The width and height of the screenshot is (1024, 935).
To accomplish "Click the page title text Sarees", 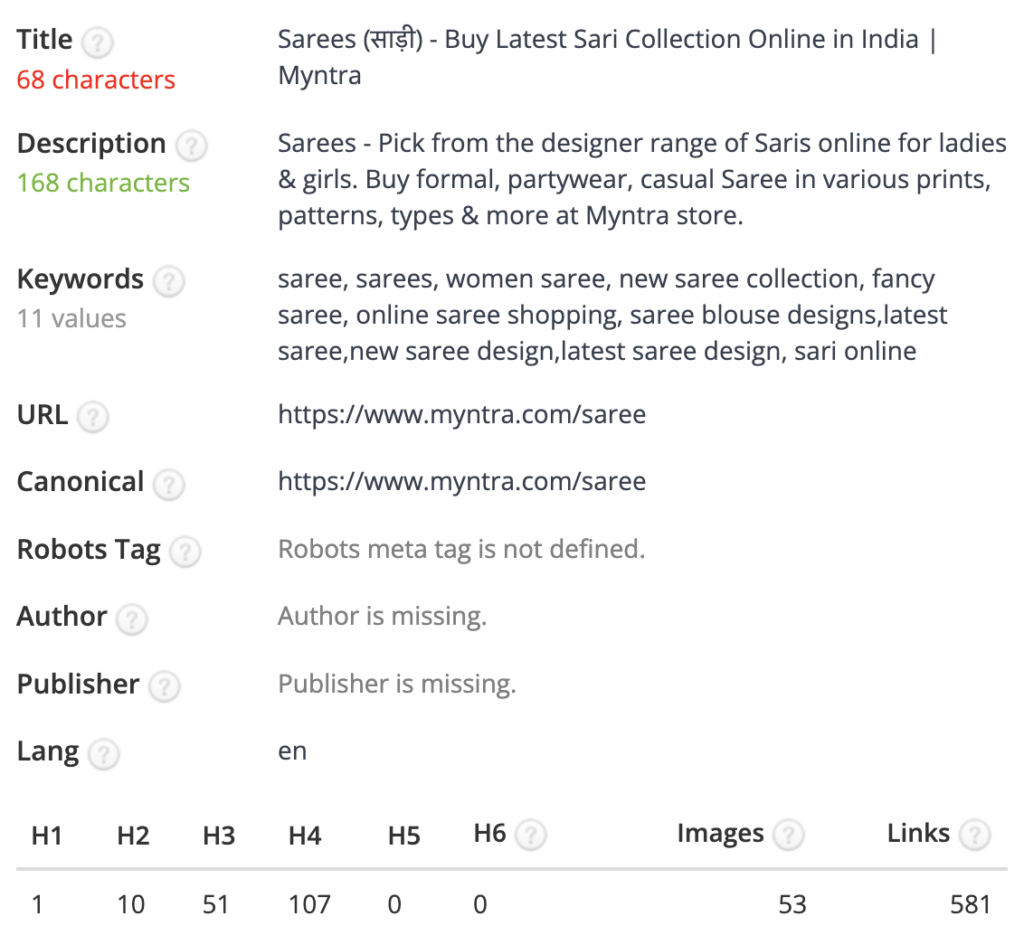I will (317, 40).
